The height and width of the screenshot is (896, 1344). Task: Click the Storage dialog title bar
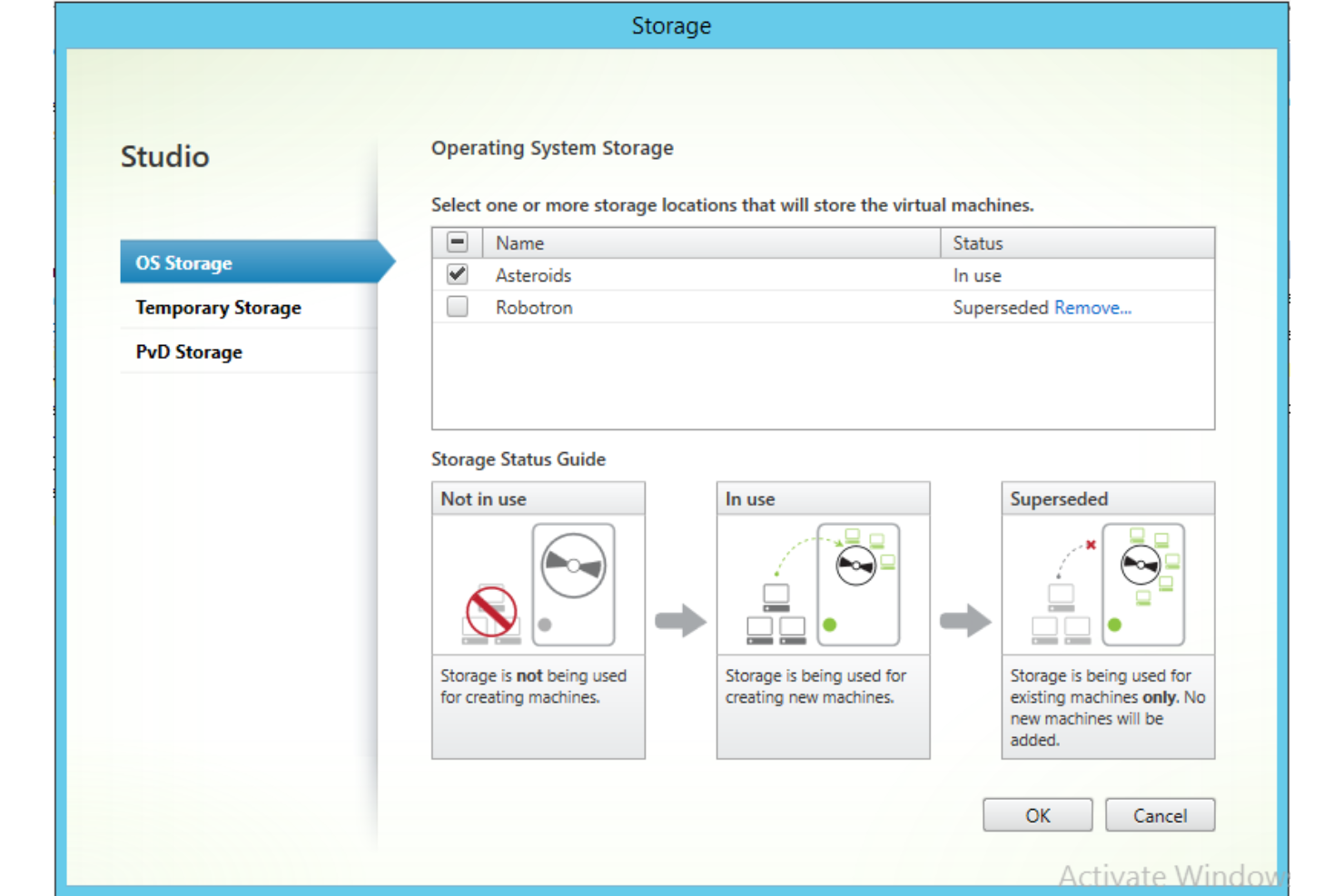pyautogui.click(x=672, y=25)
